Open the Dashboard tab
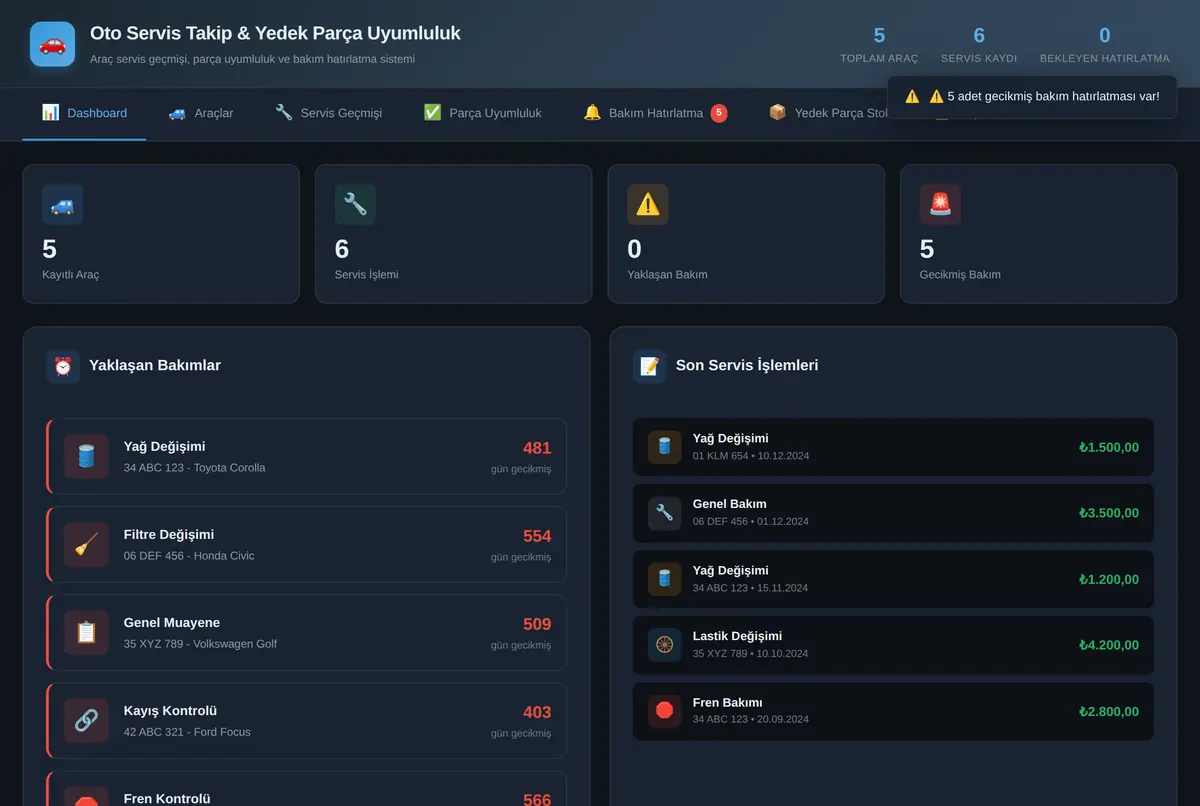Image resolution: width=1200 pixels, height=806 pixels. pyautogui.click(x=84, y=113)
